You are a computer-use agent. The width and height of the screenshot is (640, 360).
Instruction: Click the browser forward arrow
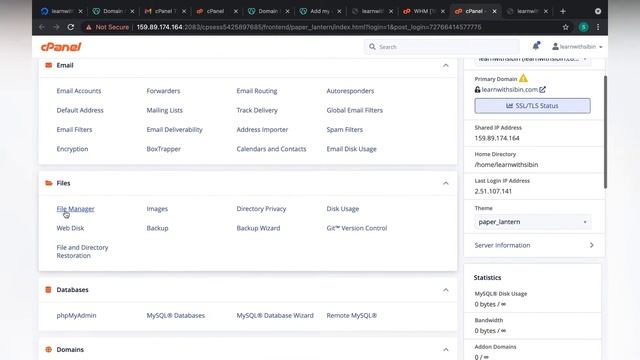coord(56,27)
